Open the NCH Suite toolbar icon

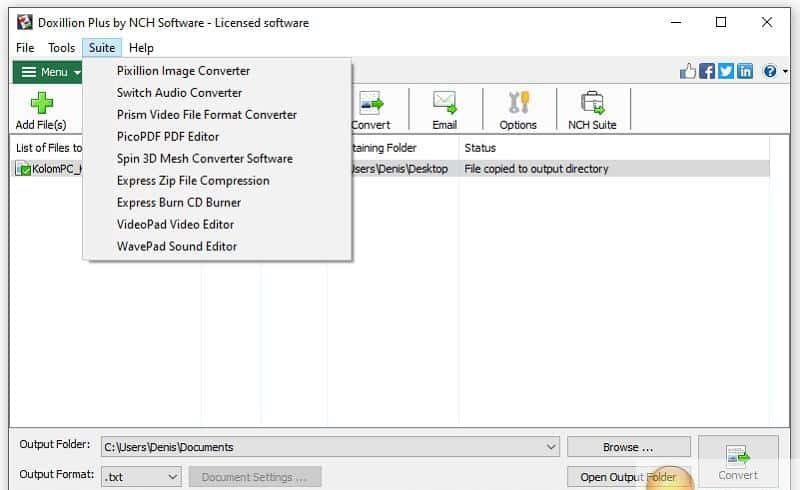point(592,103)
